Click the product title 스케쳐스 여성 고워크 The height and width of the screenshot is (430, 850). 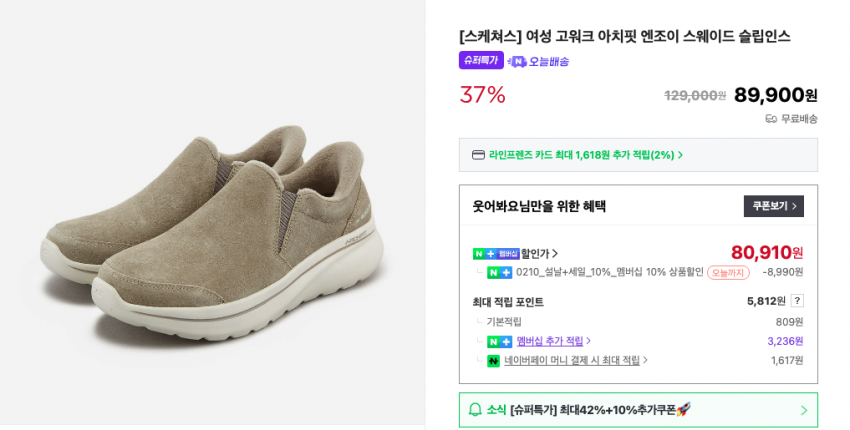625,36
